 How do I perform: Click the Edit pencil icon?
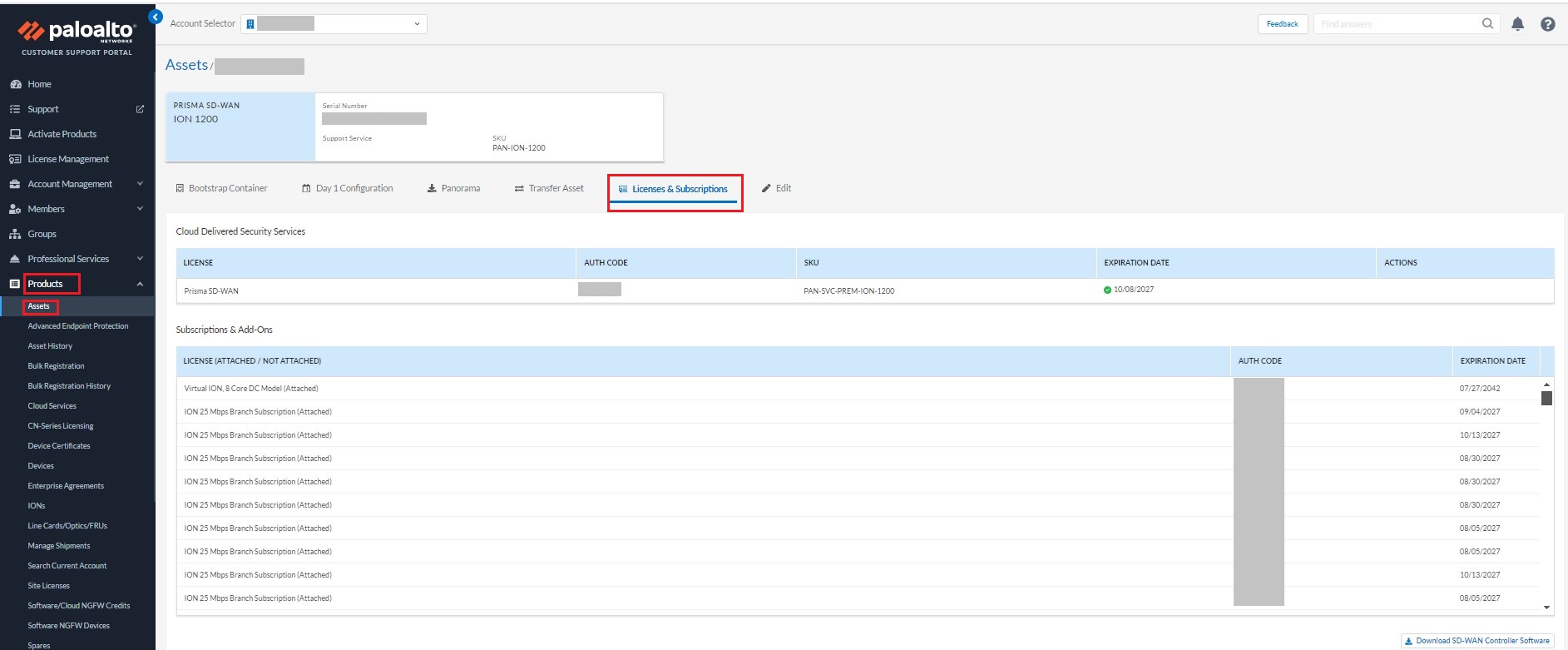(x=766, y=188)
